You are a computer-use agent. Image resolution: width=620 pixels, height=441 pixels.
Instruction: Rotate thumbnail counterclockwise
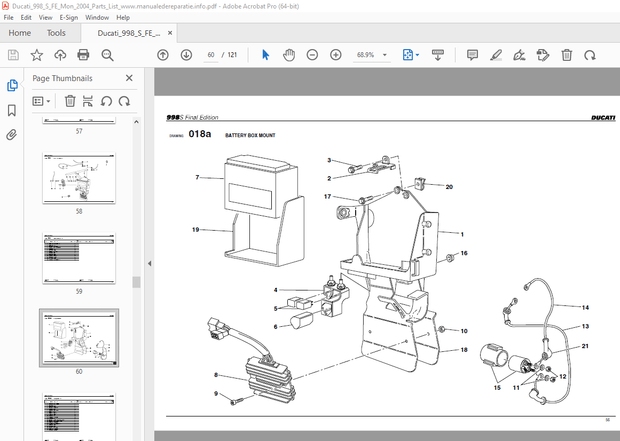click(x=106, y=101)
